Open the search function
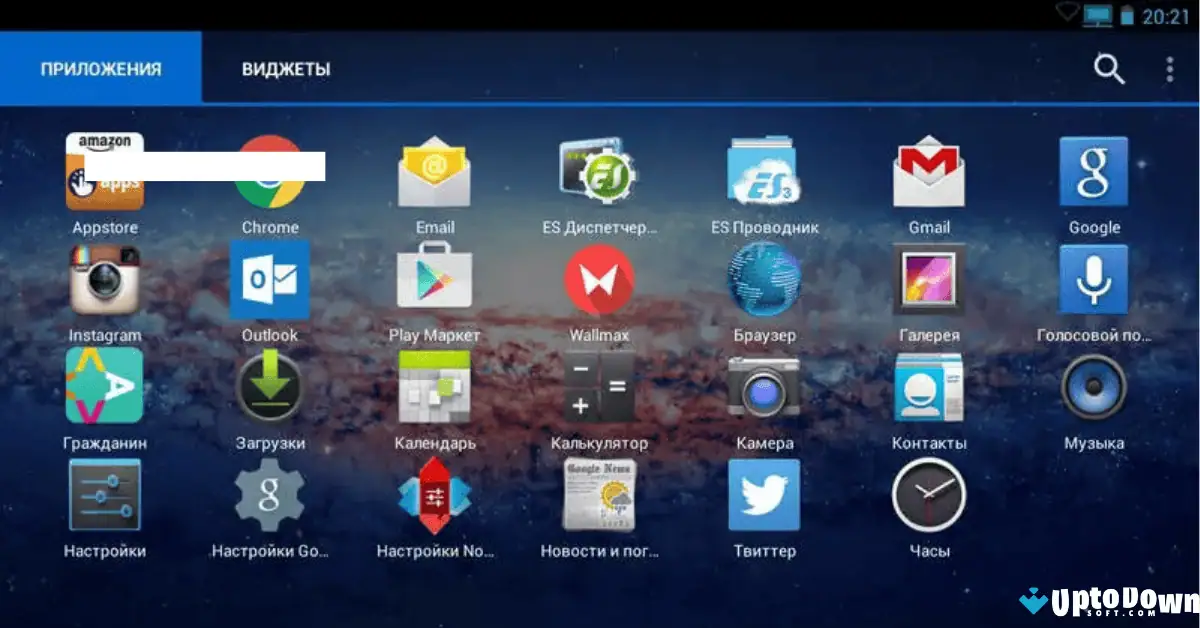 point(1110,69)
